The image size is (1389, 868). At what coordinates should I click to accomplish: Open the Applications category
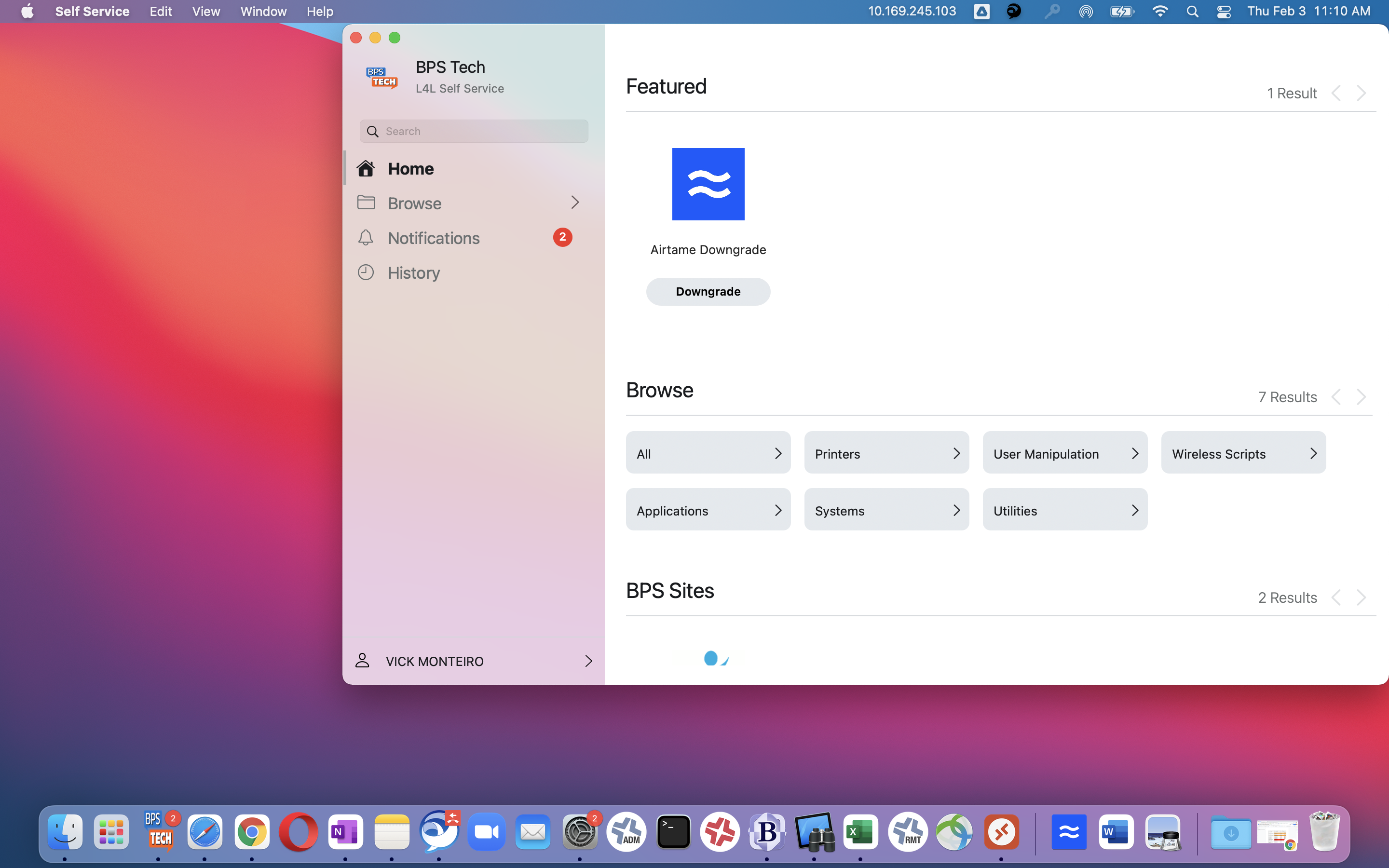708,510
